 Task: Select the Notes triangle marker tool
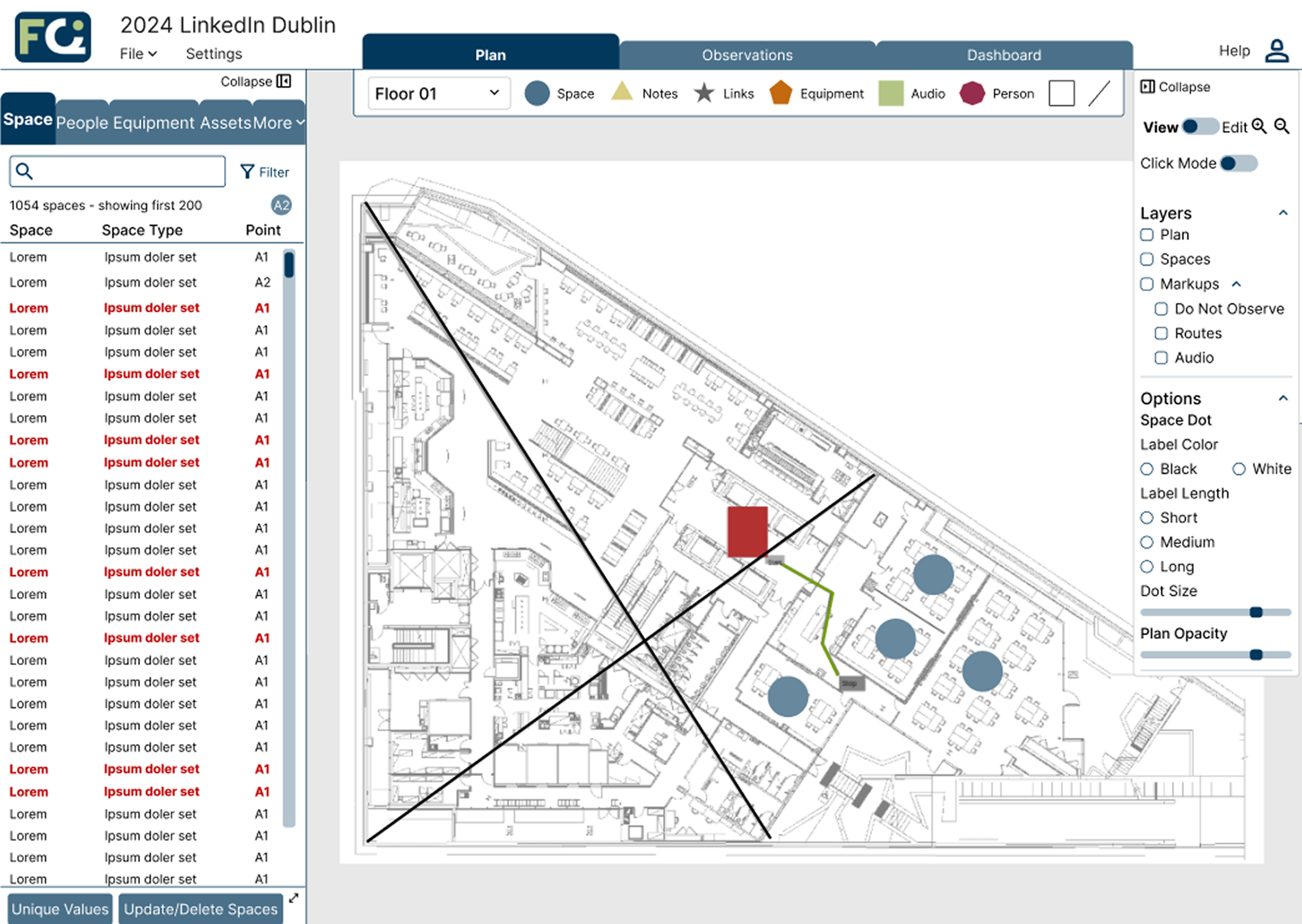(622, 91)
